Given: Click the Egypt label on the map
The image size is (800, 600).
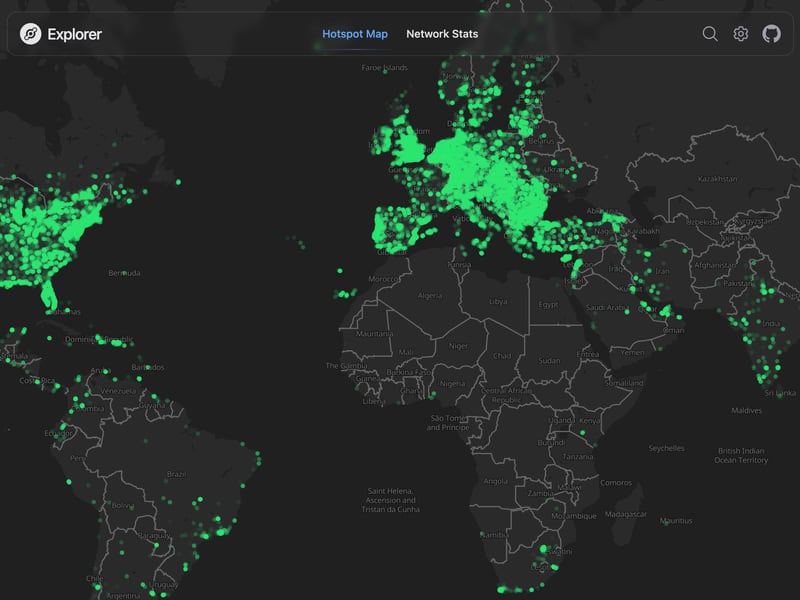Looking at the screenshot, I should click(548, 304).
